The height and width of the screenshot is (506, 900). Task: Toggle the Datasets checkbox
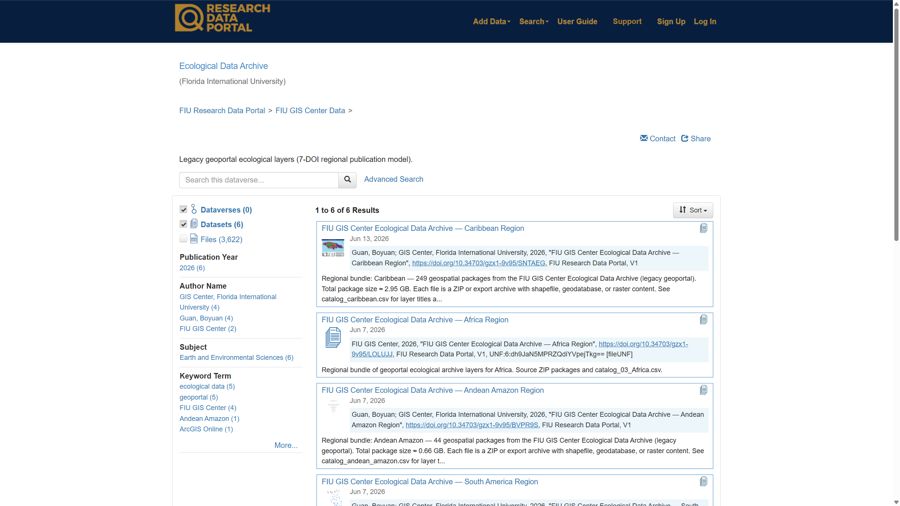coord(183,224)
